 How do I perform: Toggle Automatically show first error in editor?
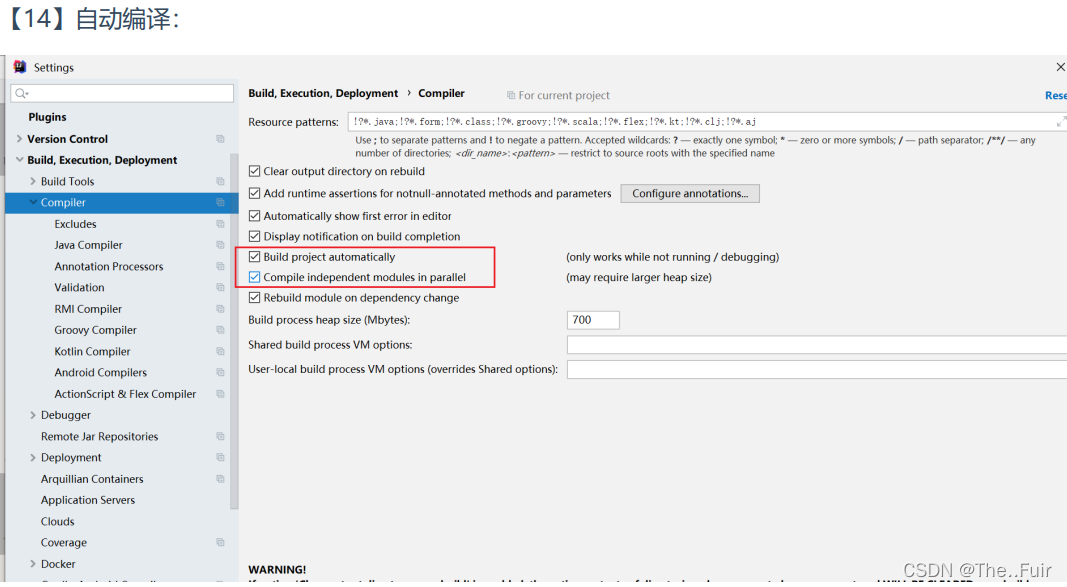(255, 216)
